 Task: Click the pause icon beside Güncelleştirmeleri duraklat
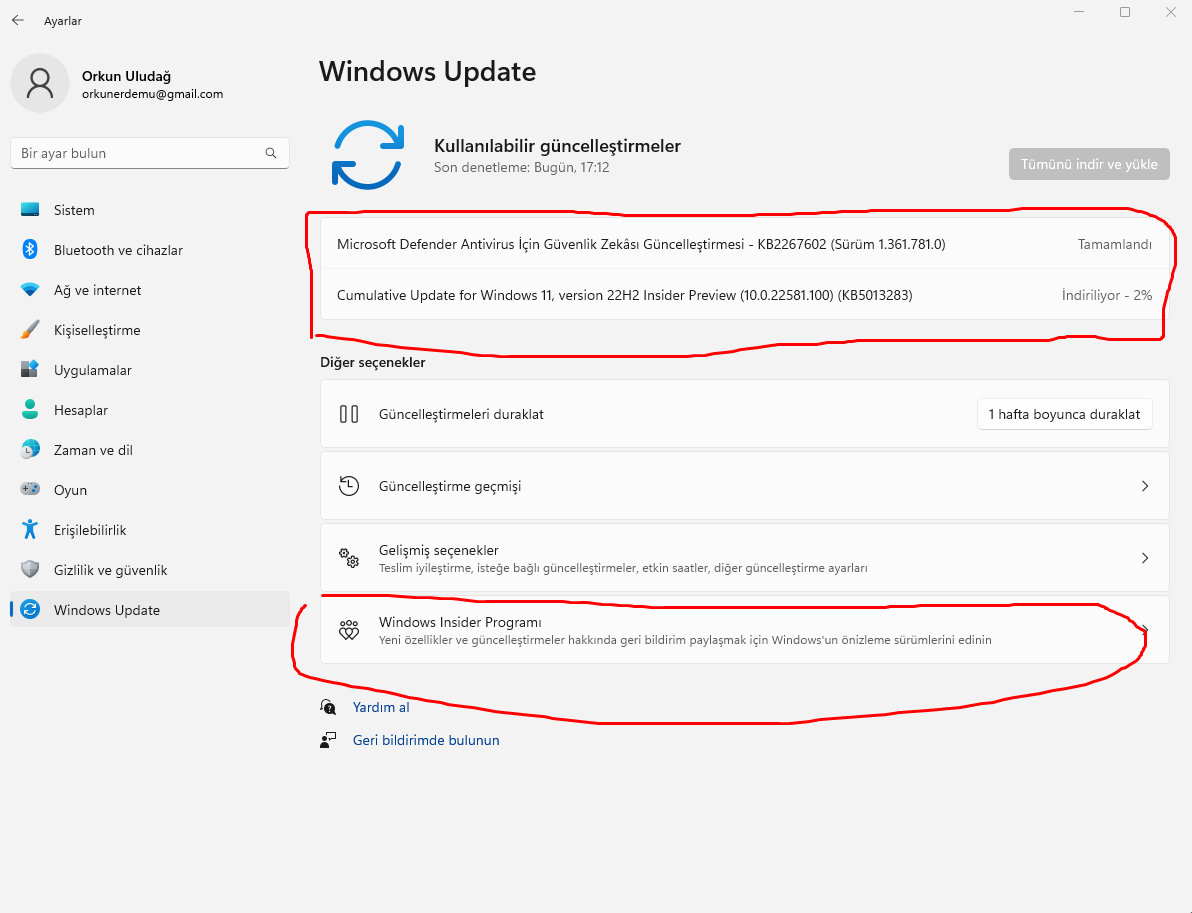tap(349, 414)
